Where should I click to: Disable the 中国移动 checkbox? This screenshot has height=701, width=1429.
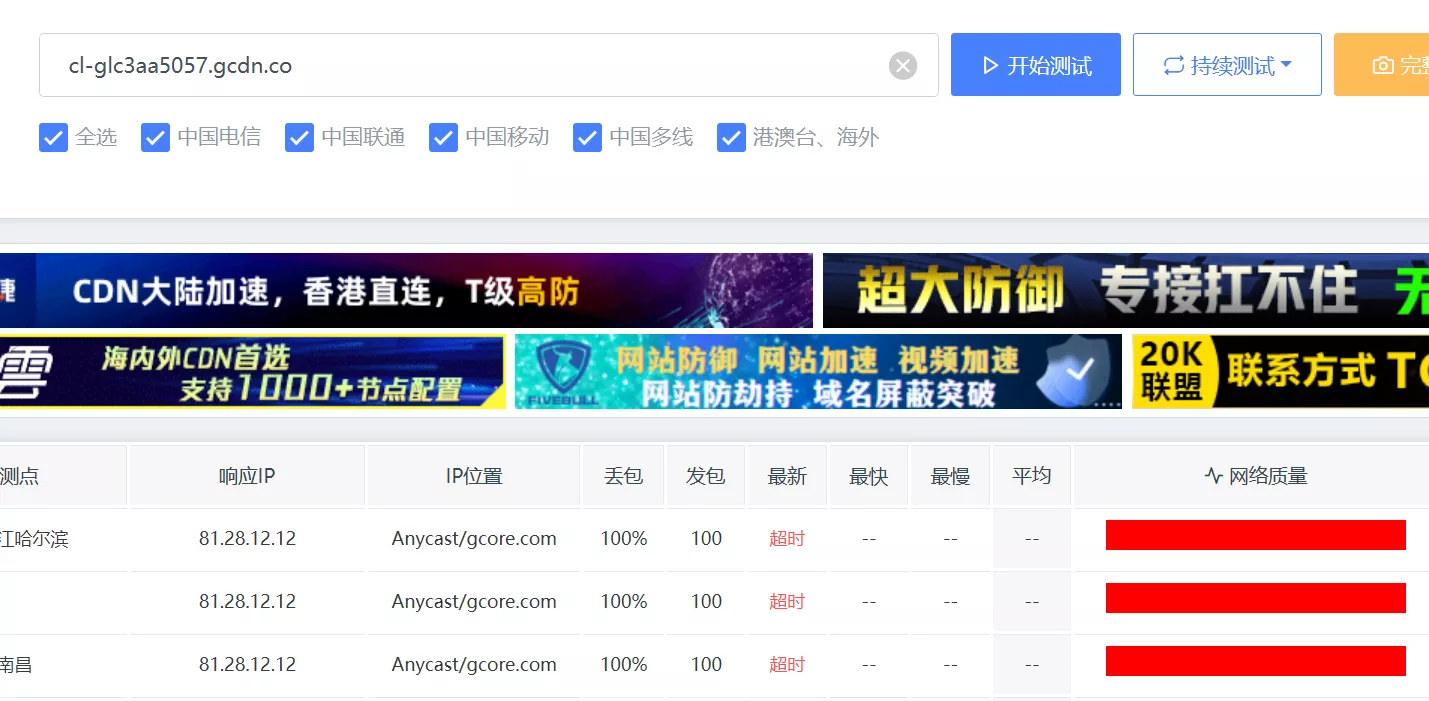pyautogui.click(x=443, y=138)
